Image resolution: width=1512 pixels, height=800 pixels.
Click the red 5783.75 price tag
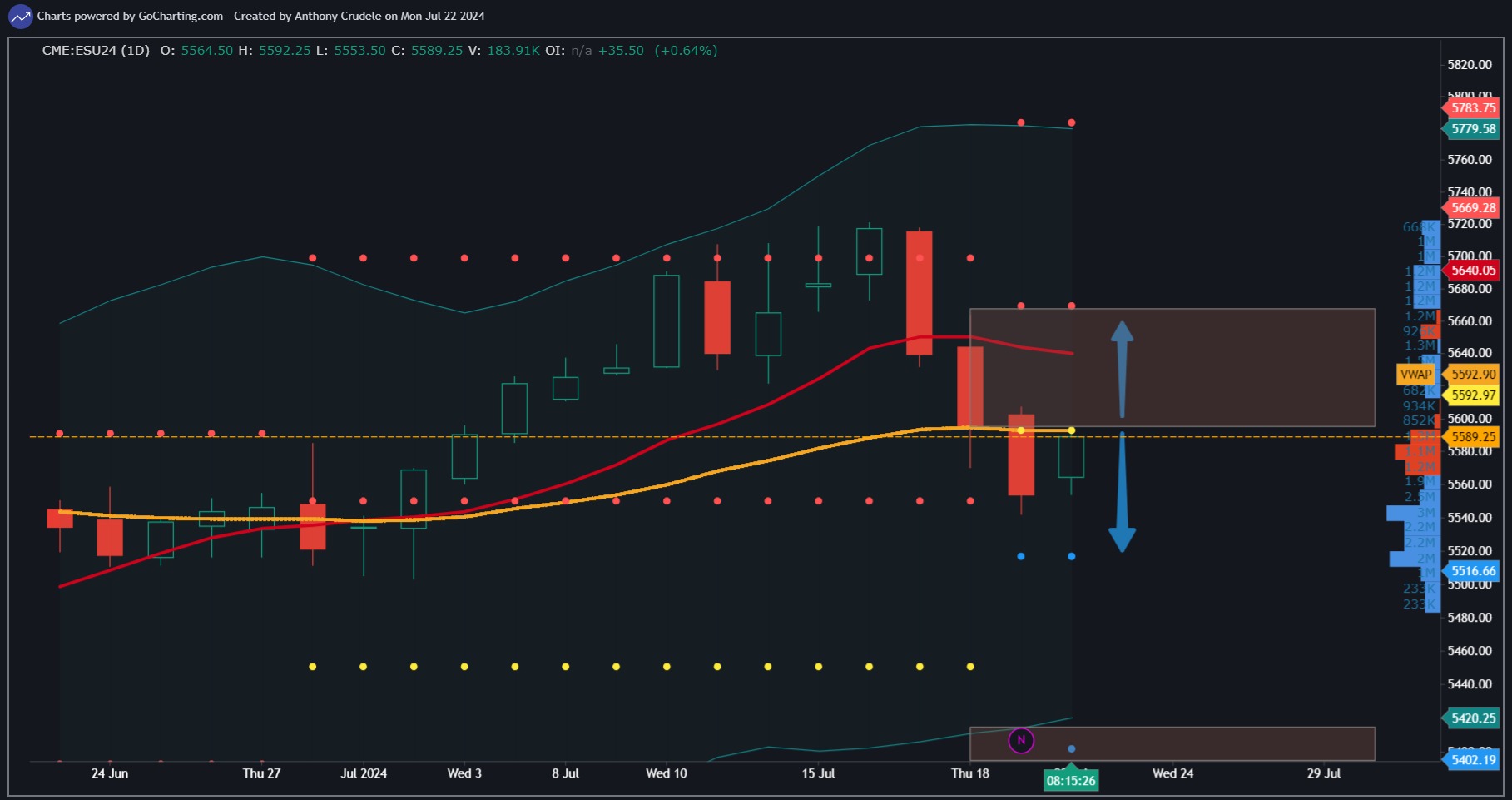coord(1470,108)
